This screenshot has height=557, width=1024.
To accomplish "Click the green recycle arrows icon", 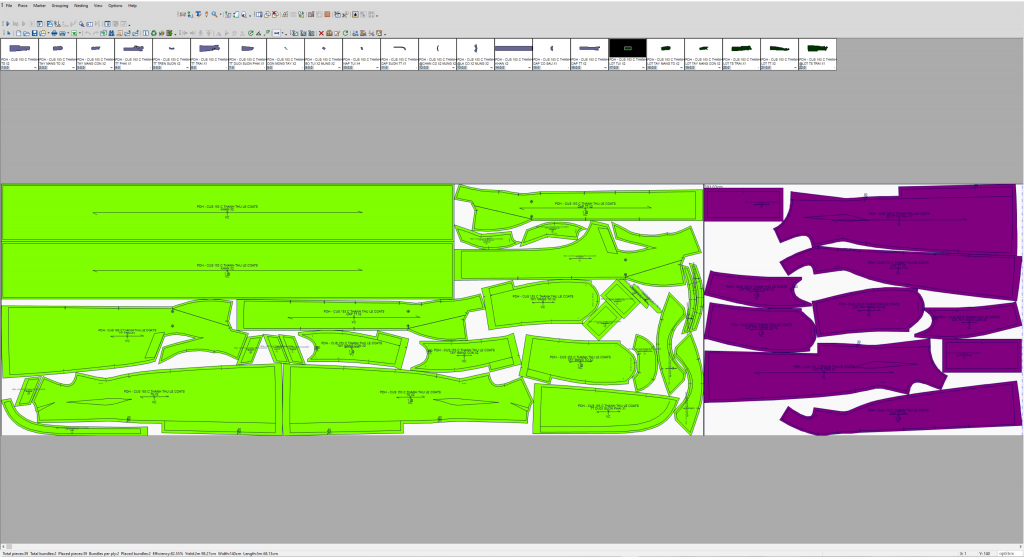I will pyautogui.click(x=153, y=33).
